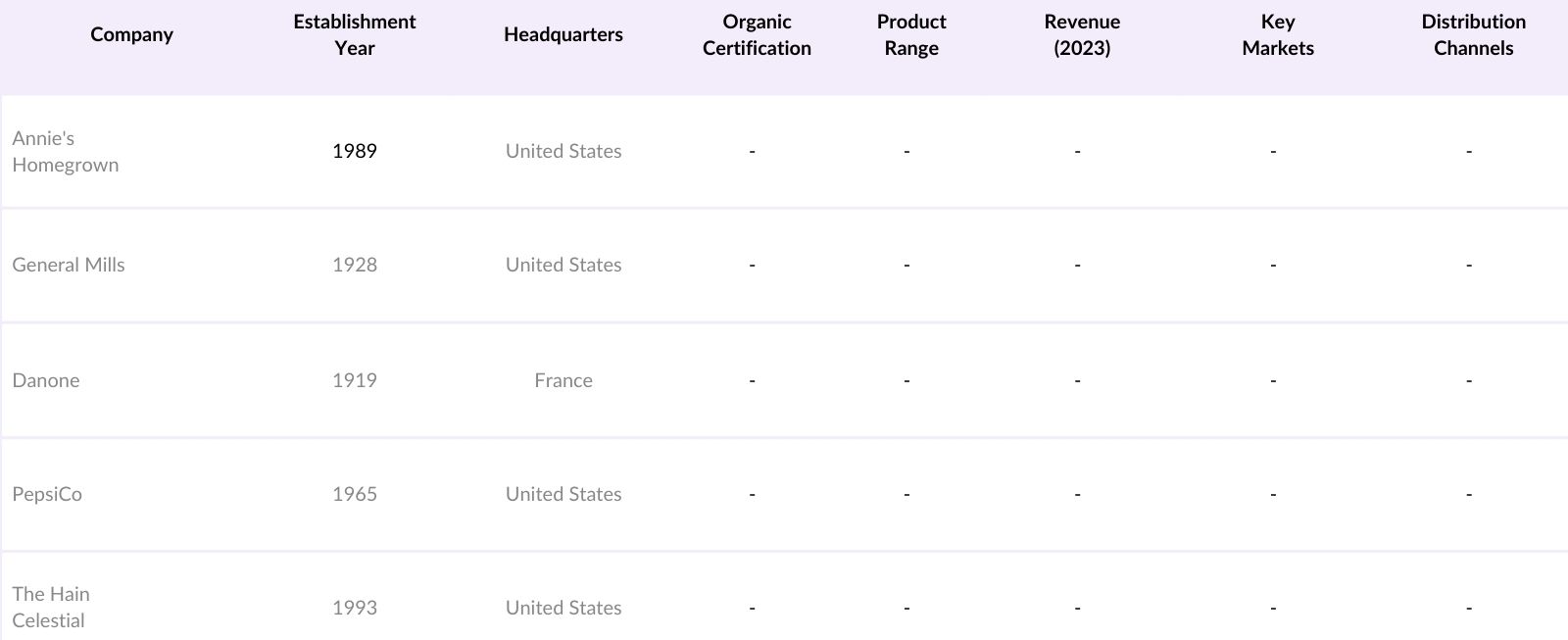The height and width of the screenshot is (640, 1568).
Task: Click the France headquarters cell
Action: coord(563,380)
